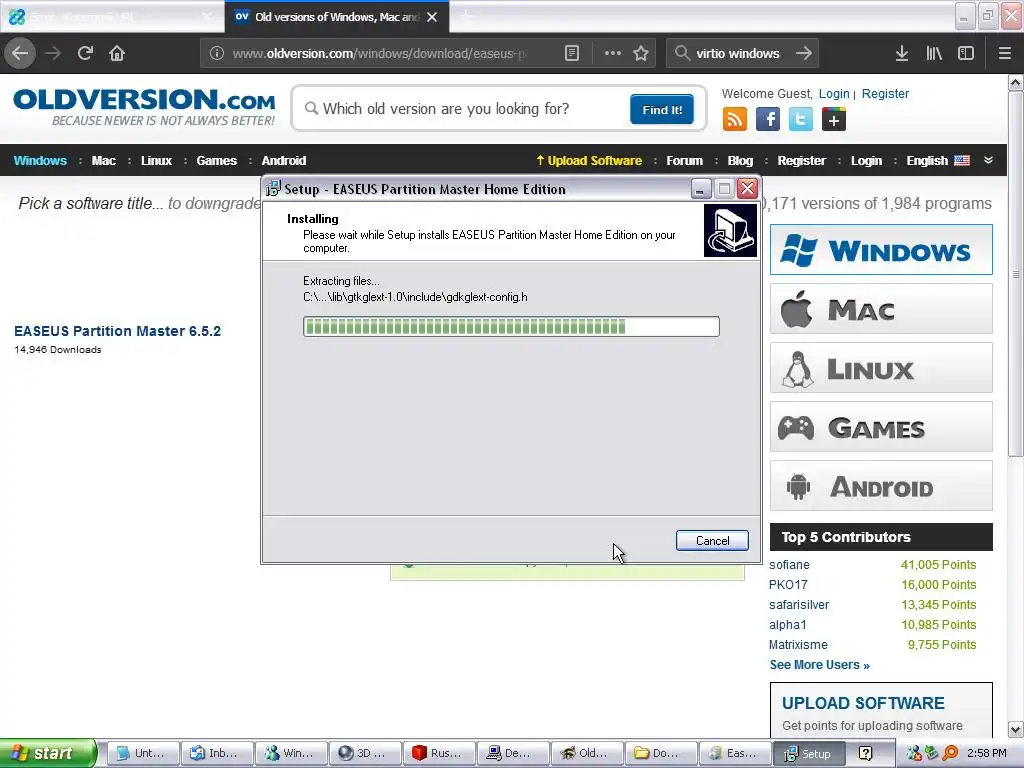
Task: Open a new browser tab
Action: (465, 17)
